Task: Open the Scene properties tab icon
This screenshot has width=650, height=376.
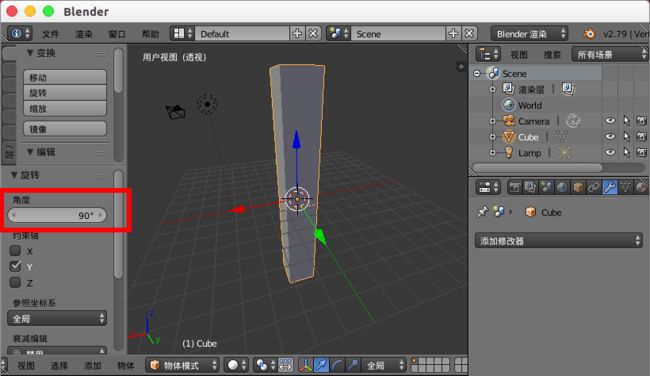Action: (x=546, y=187)
